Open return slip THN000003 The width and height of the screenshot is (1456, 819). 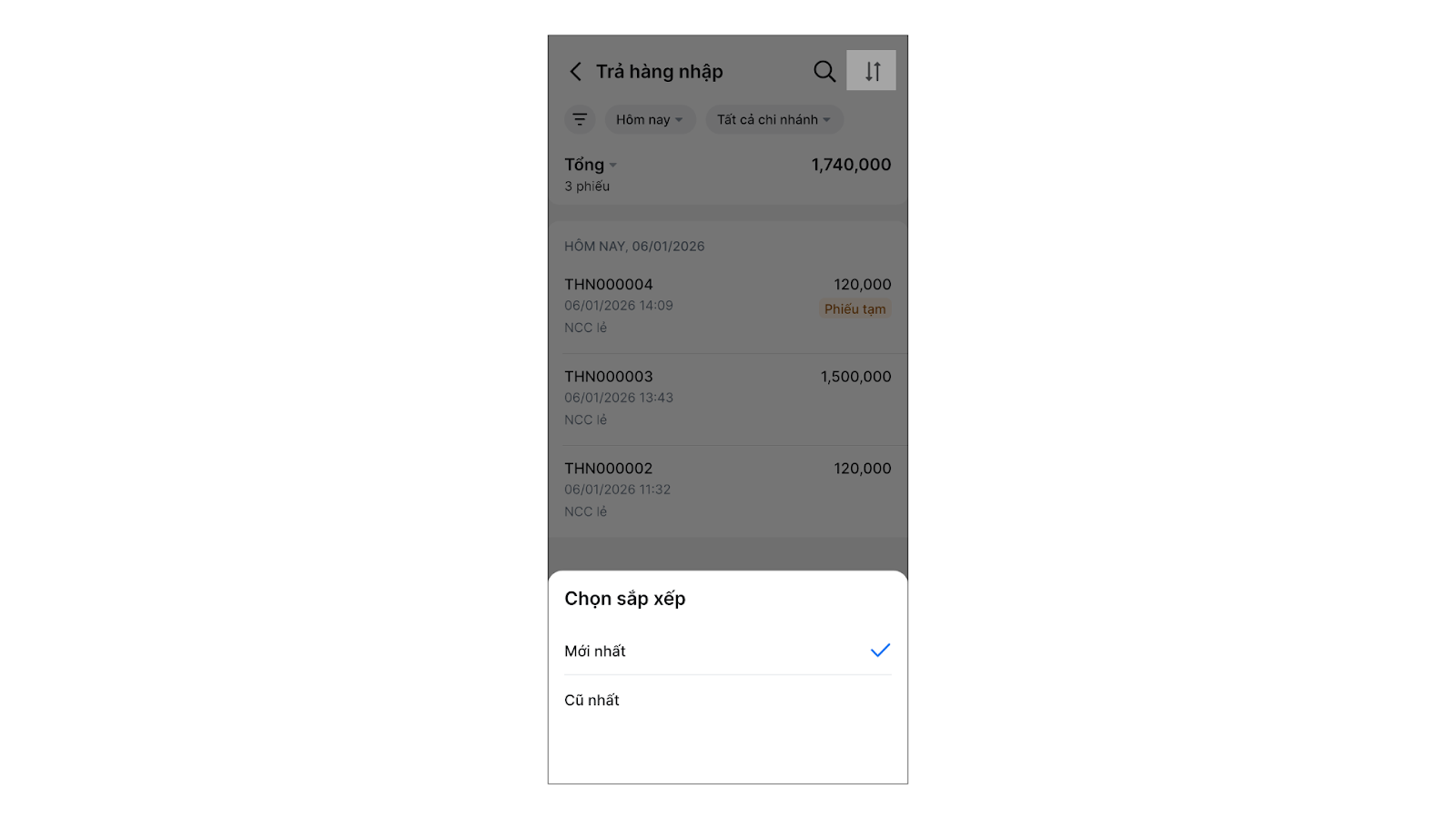point(609,377)
